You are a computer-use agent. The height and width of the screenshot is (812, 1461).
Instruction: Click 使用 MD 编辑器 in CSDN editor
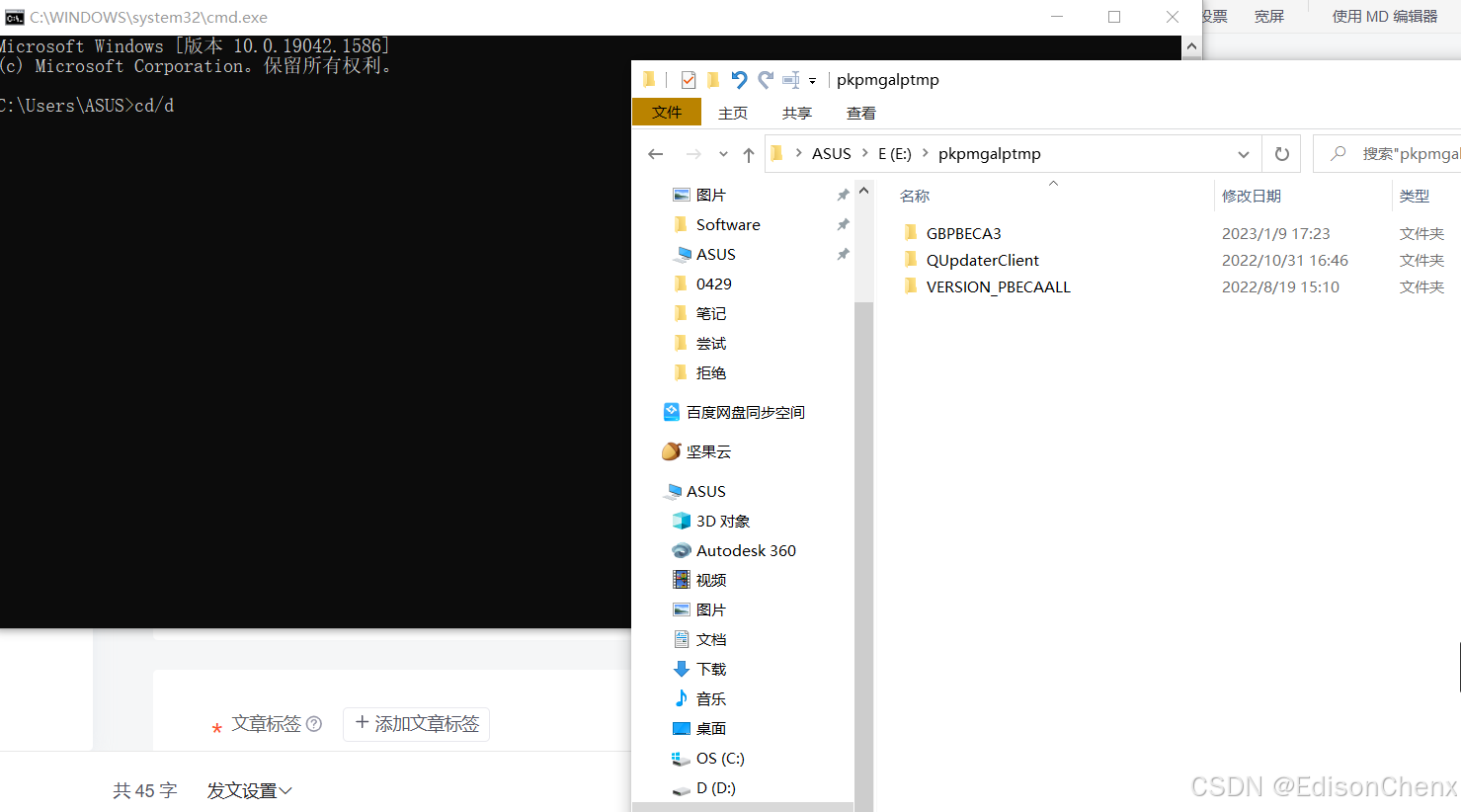tap(1385, 16)
